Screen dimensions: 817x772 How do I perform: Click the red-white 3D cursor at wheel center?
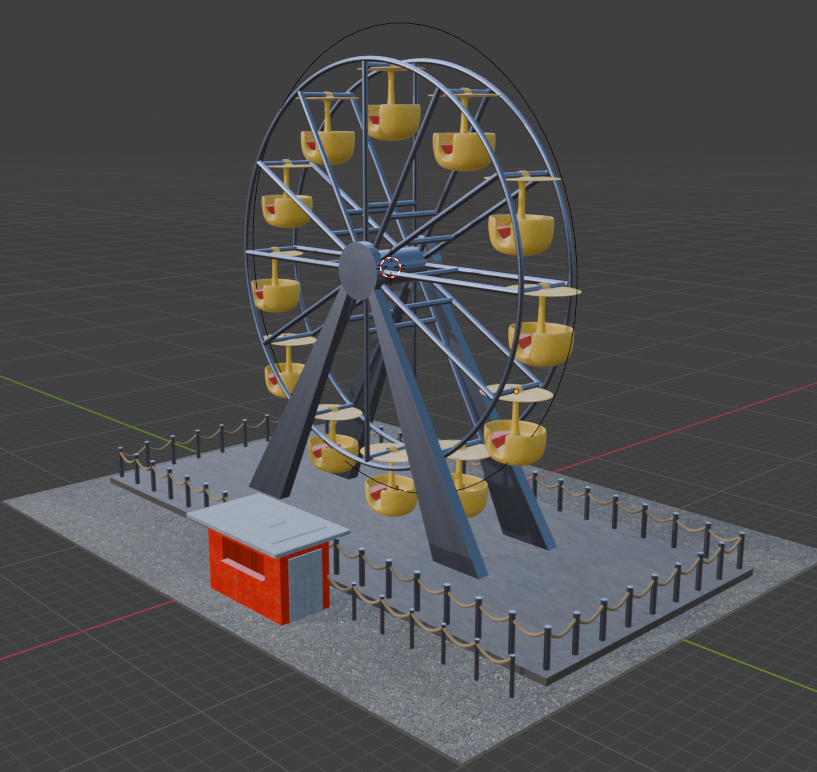(390, 267)
